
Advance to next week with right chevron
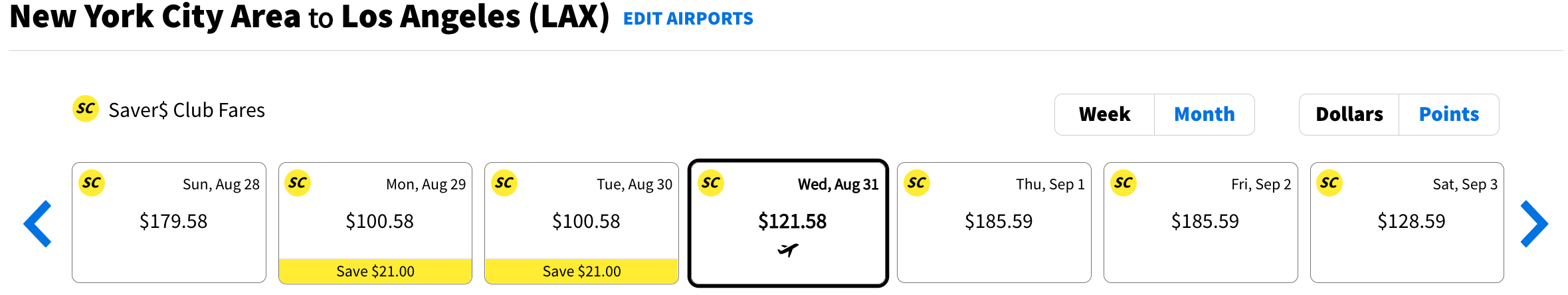[1534, 224]
